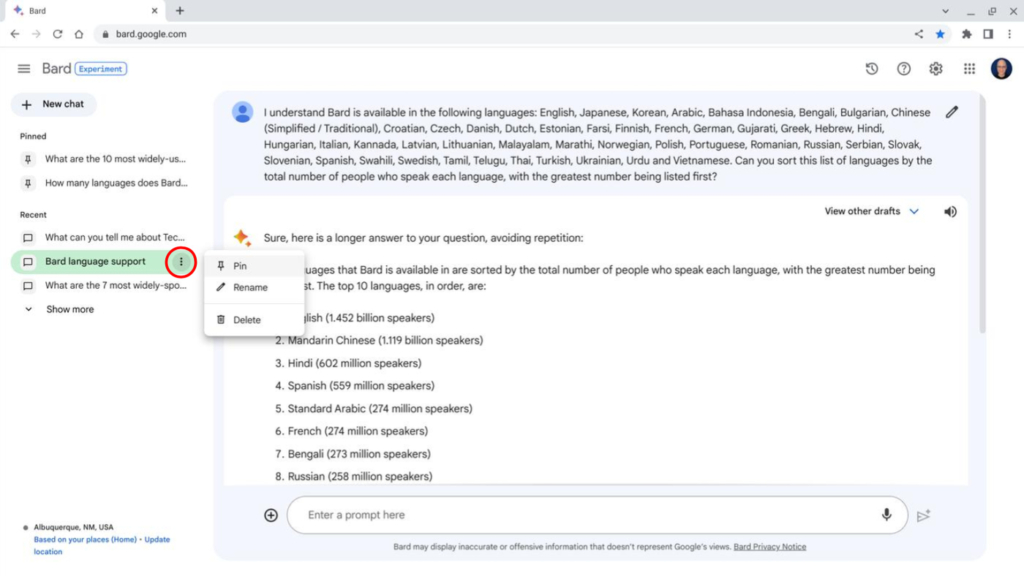Bookmark the page with the star icon
The image size is (1024, 576).
coord(940,33)
